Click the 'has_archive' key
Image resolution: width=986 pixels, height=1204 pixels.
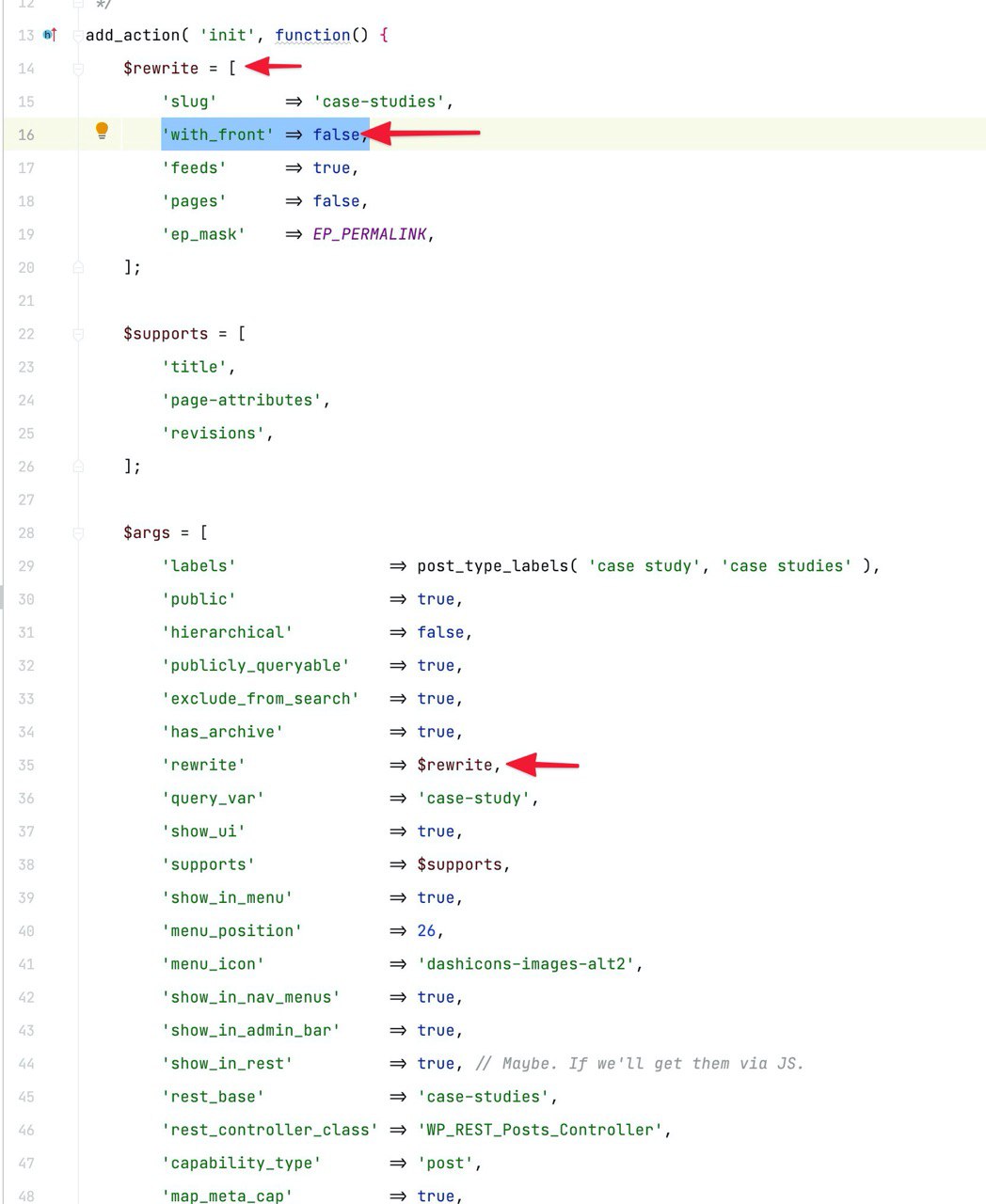pos(222,732)
